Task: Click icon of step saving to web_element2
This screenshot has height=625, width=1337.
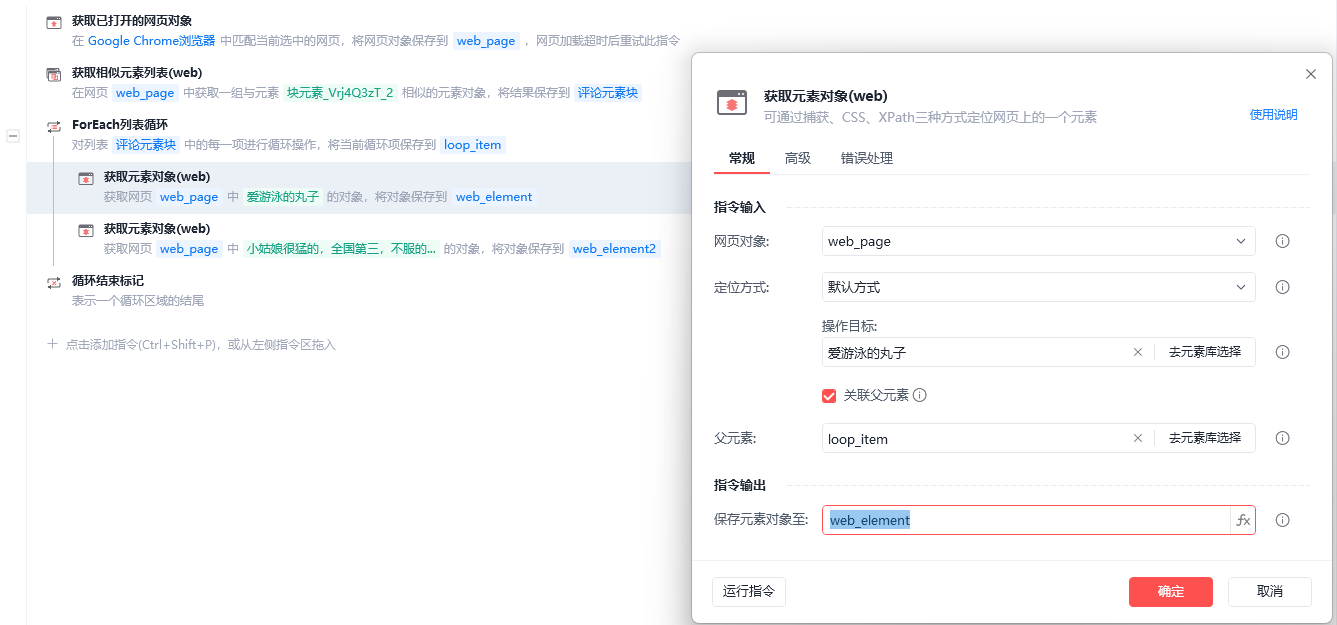Action: 86,230
